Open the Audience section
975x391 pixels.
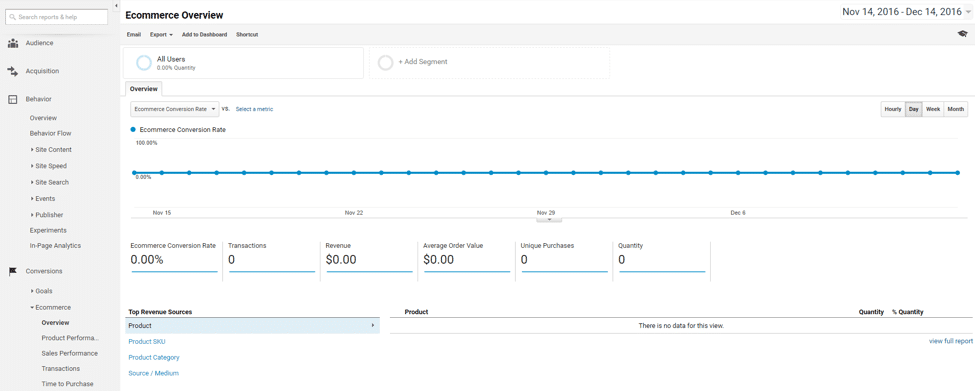[40, 44]
